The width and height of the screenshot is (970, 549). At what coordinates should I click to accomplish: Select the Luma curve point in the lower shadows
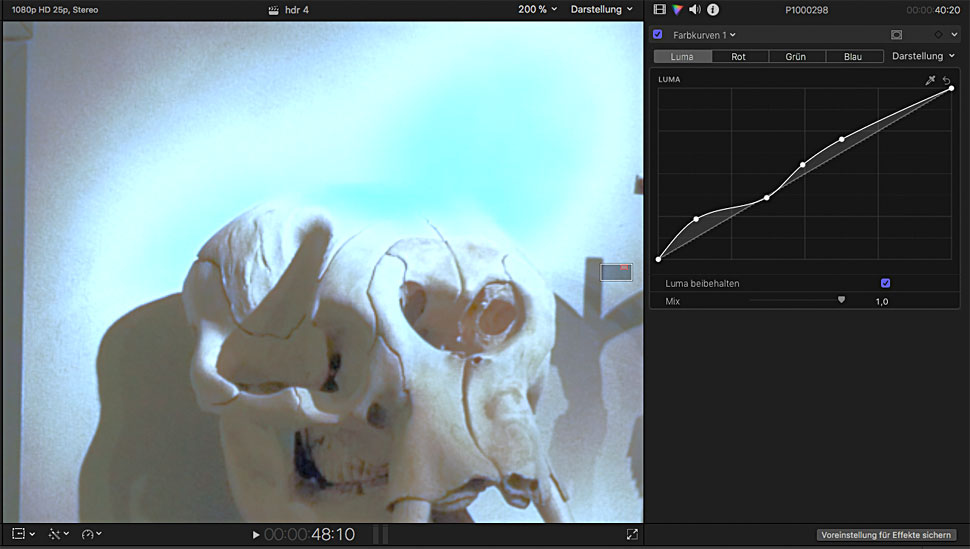pyautogui.click(x=697, y=219)
